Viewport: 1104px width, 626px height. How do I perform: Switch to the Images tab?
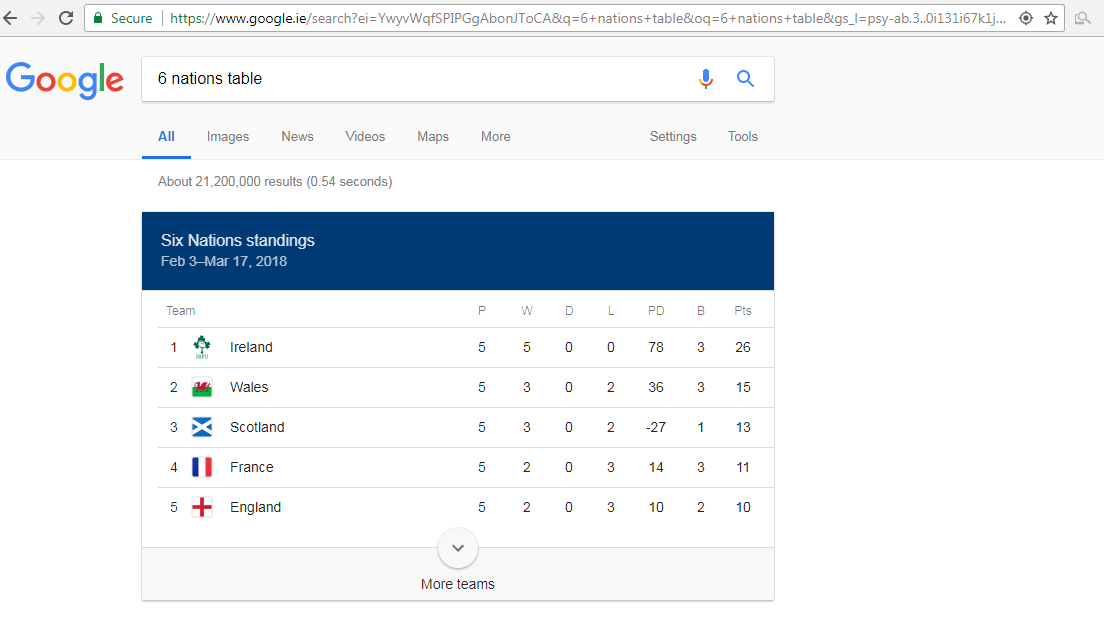[x=228, y=137]
